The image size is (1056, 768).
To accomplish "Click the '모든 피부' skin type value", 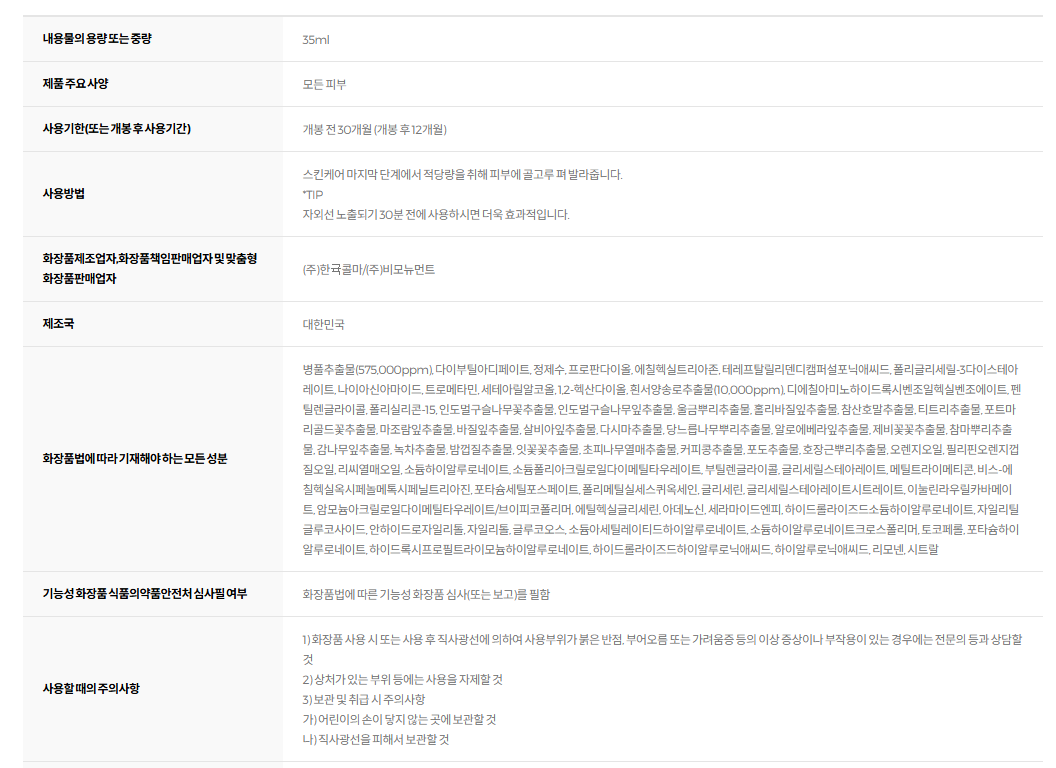I will [324, 84].
